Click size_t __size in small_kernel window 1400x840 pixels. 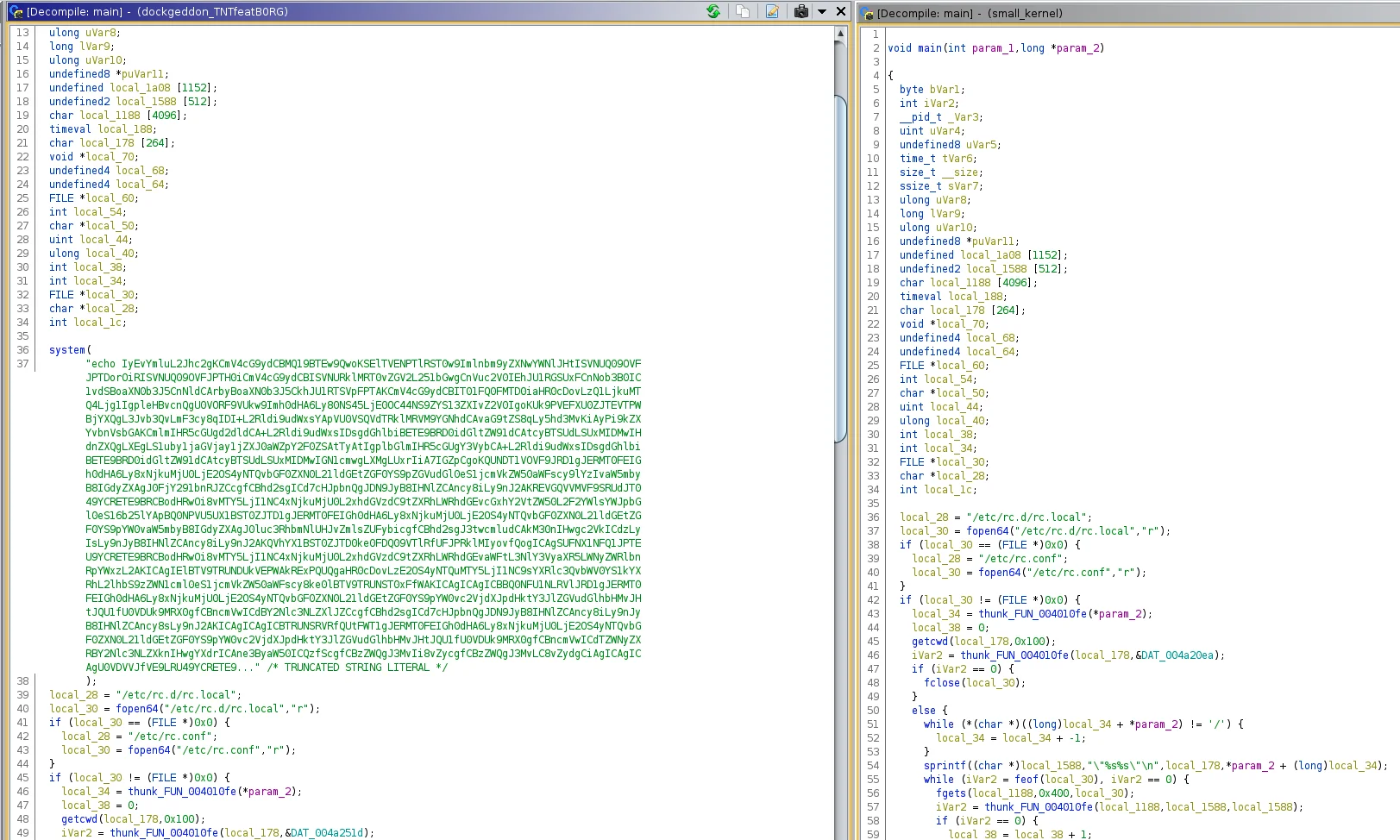click(x=941, y=172)
